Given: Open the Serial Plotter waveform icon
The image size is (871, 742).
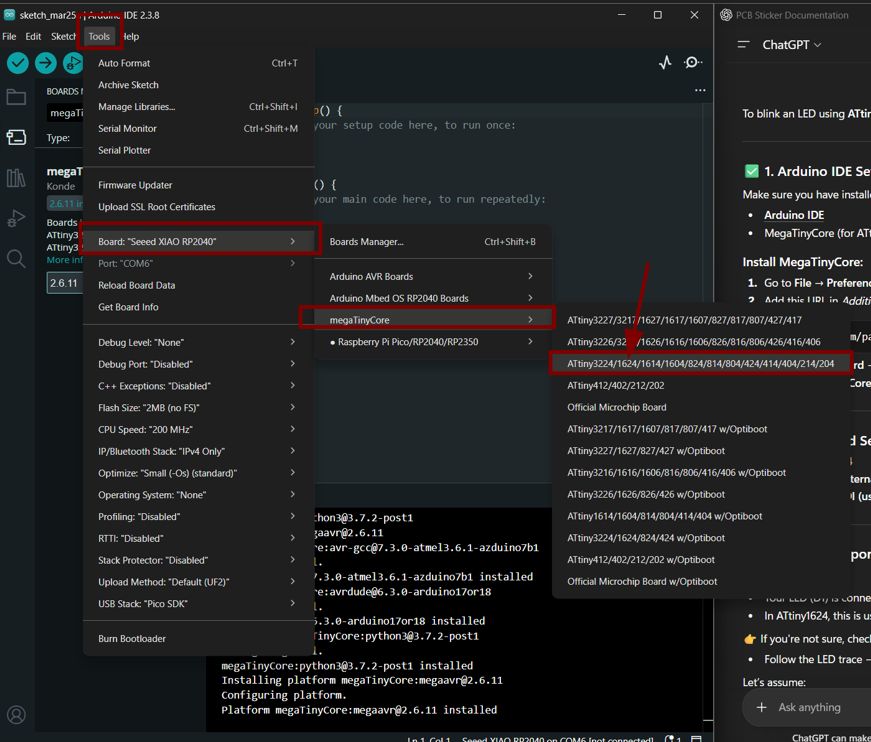Looking at the screenshot, I should pos(665,63).
